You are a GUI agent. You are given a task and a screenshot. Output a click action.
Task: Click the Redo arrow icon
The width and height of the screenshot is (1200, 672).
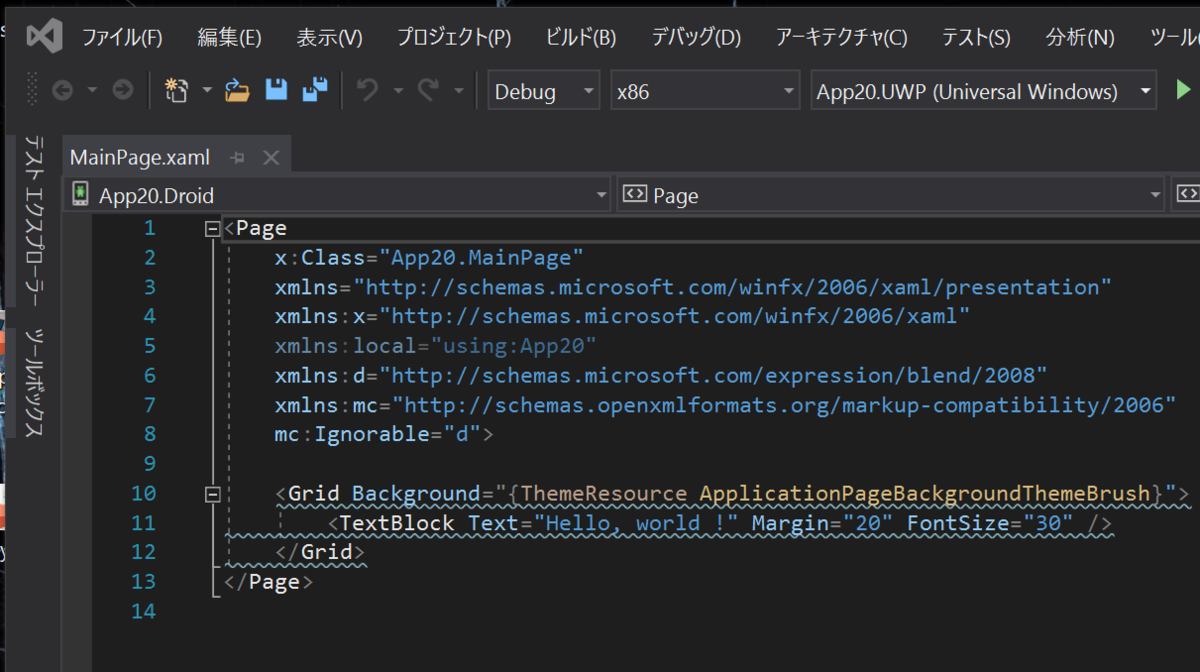[428, 91]
